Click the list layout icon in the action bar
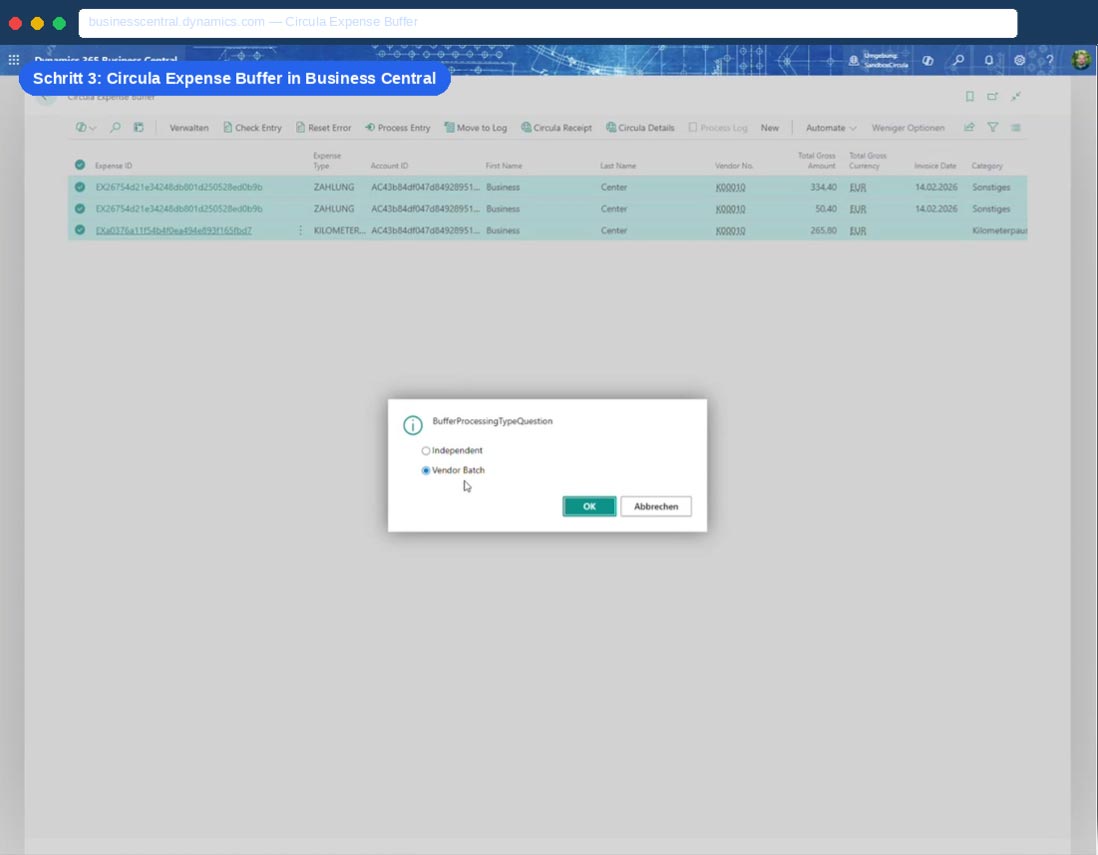 [x=1015, y=127]
